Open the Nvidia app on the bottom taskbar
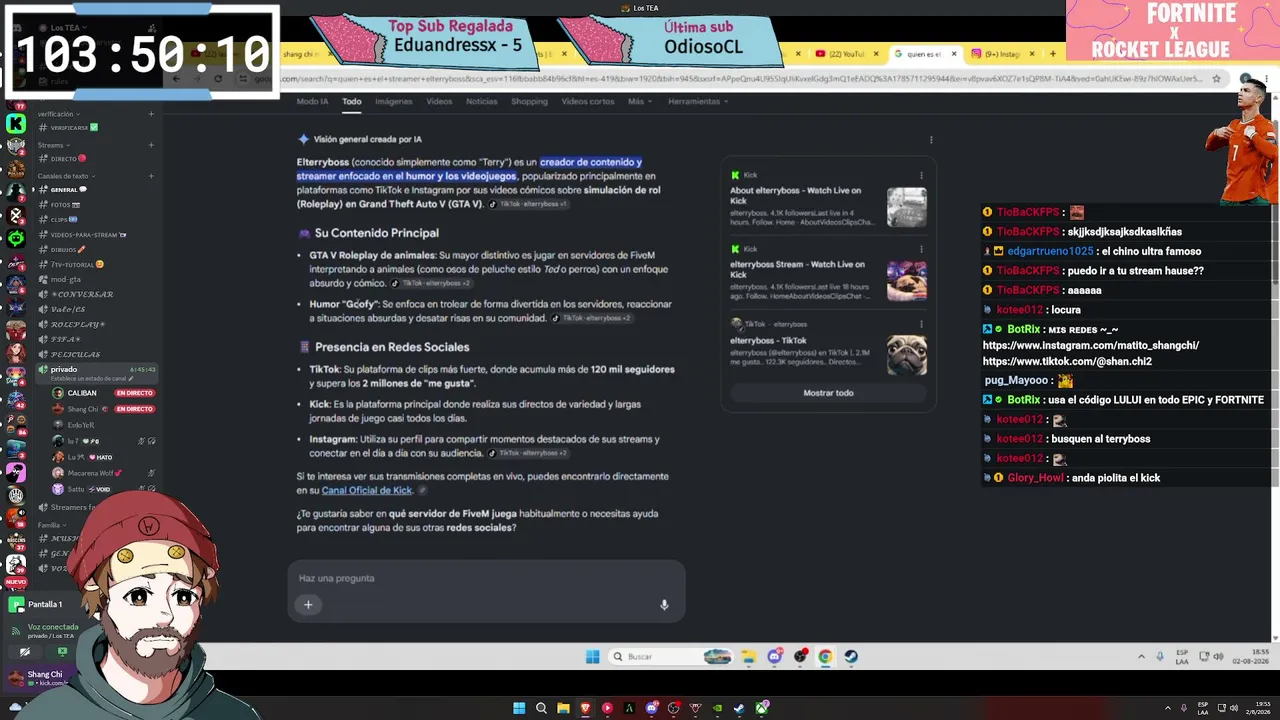 coord(717,708)
